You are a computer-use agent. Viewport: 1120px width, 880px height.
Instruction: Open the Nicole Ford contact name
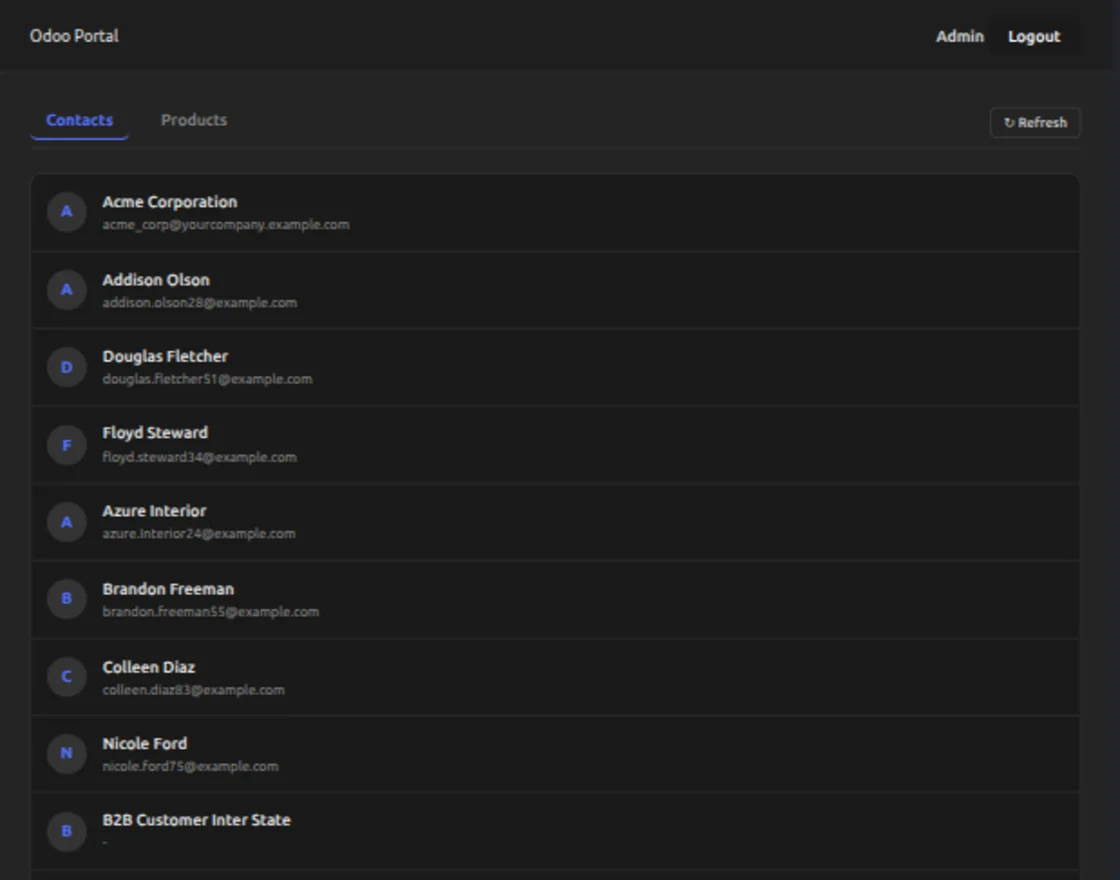(x=145, y=743)
